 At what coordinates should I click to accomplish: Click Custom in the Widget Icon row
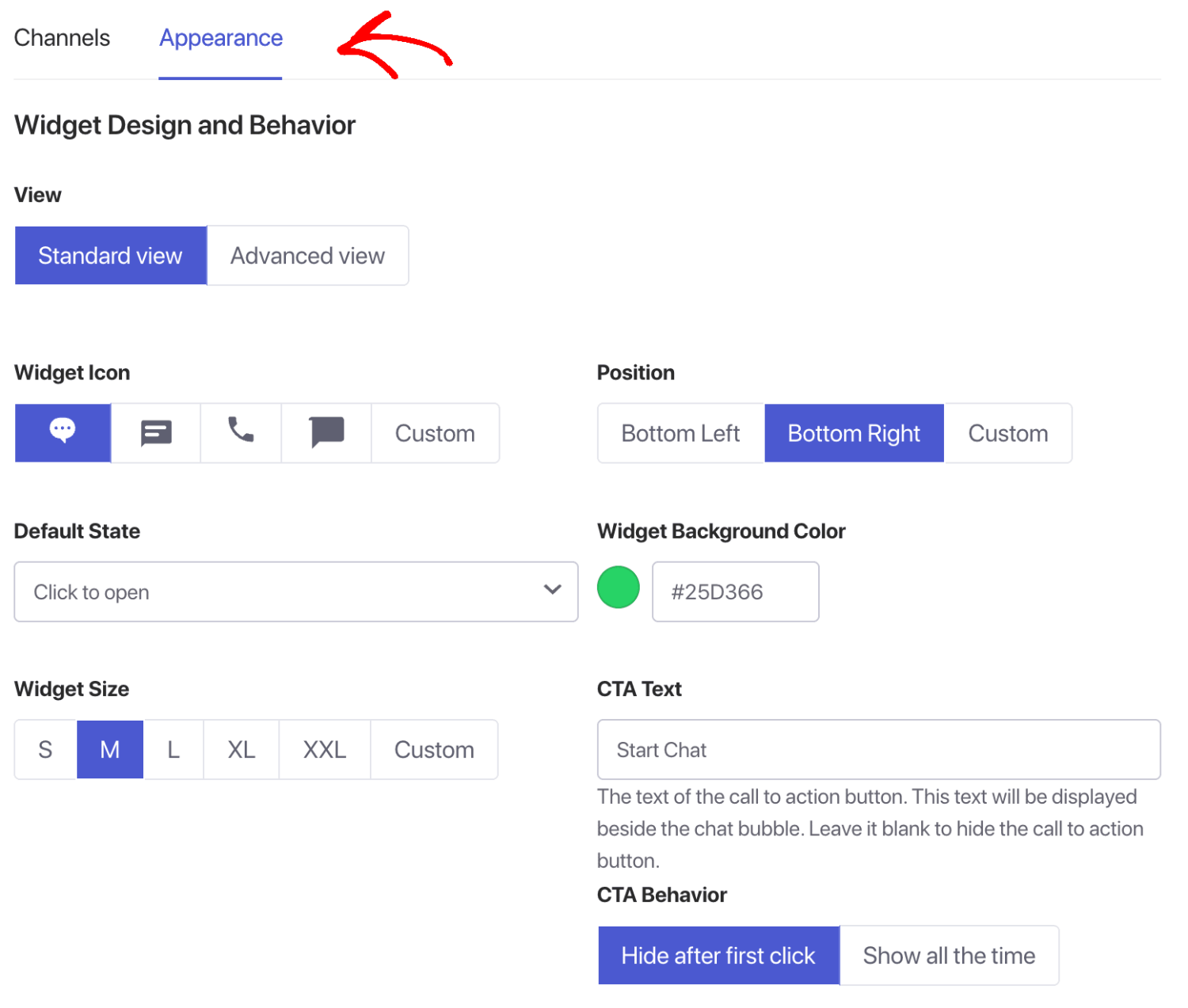(434, 432)
